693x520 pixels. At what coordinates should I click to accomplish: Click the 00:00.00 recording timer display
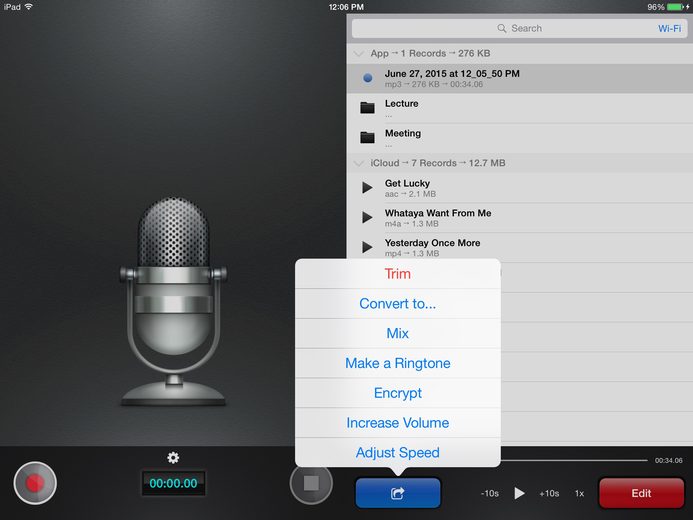pos(173,483)
